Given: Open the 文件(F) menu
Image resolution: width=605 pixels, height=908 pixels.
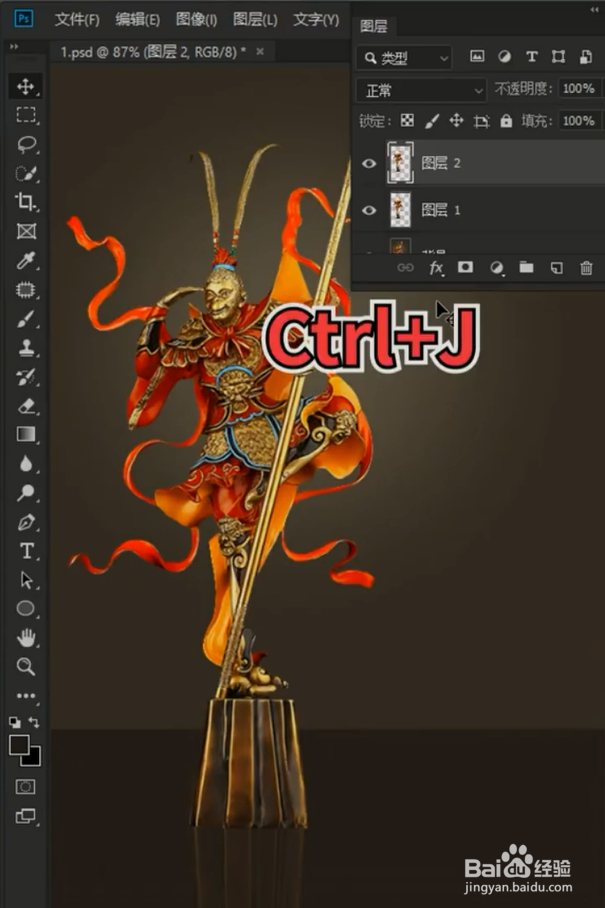Looking at the screenshot, I should 77,20.
